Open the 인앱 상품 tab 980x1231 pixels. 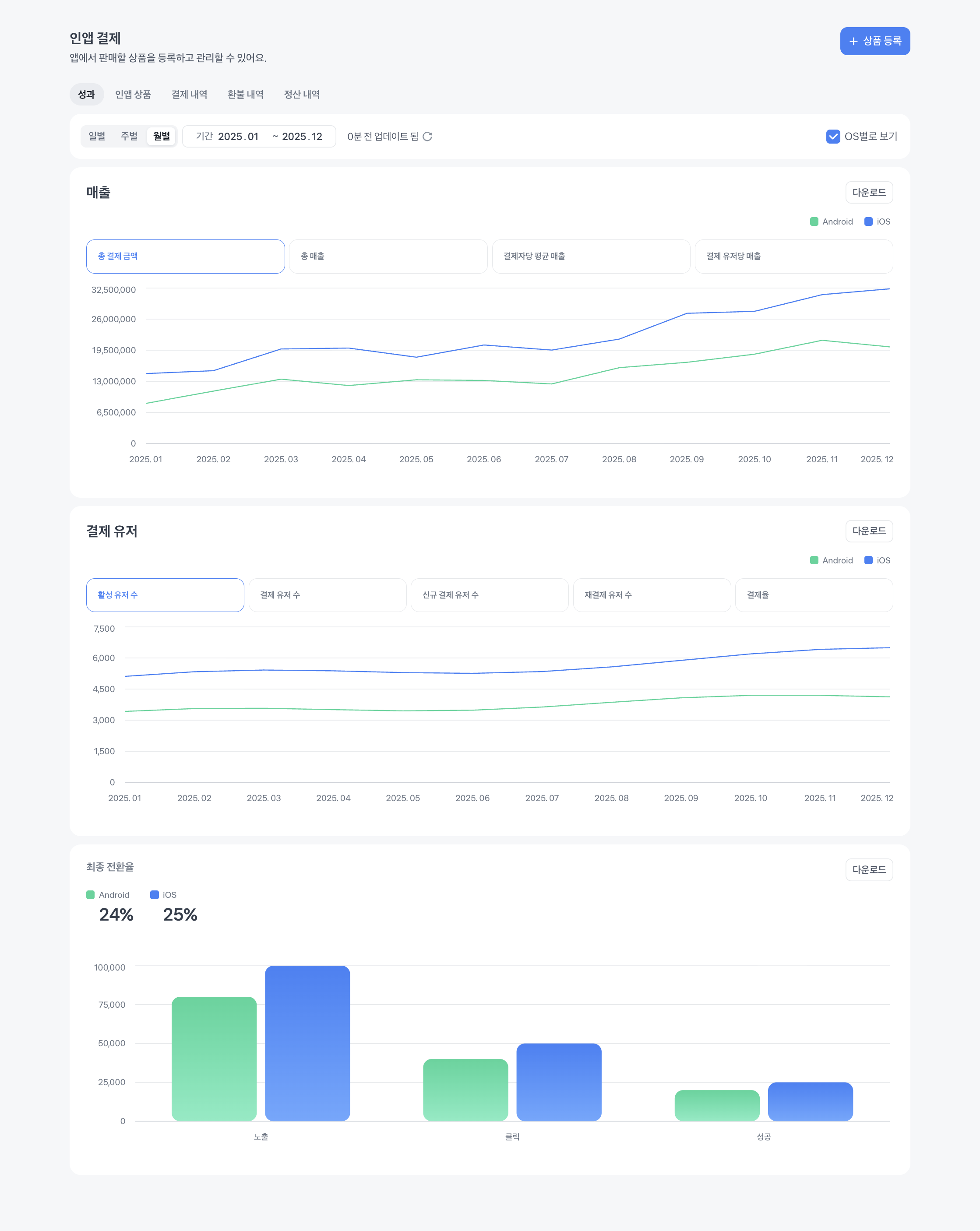click(x=133, y=94)
